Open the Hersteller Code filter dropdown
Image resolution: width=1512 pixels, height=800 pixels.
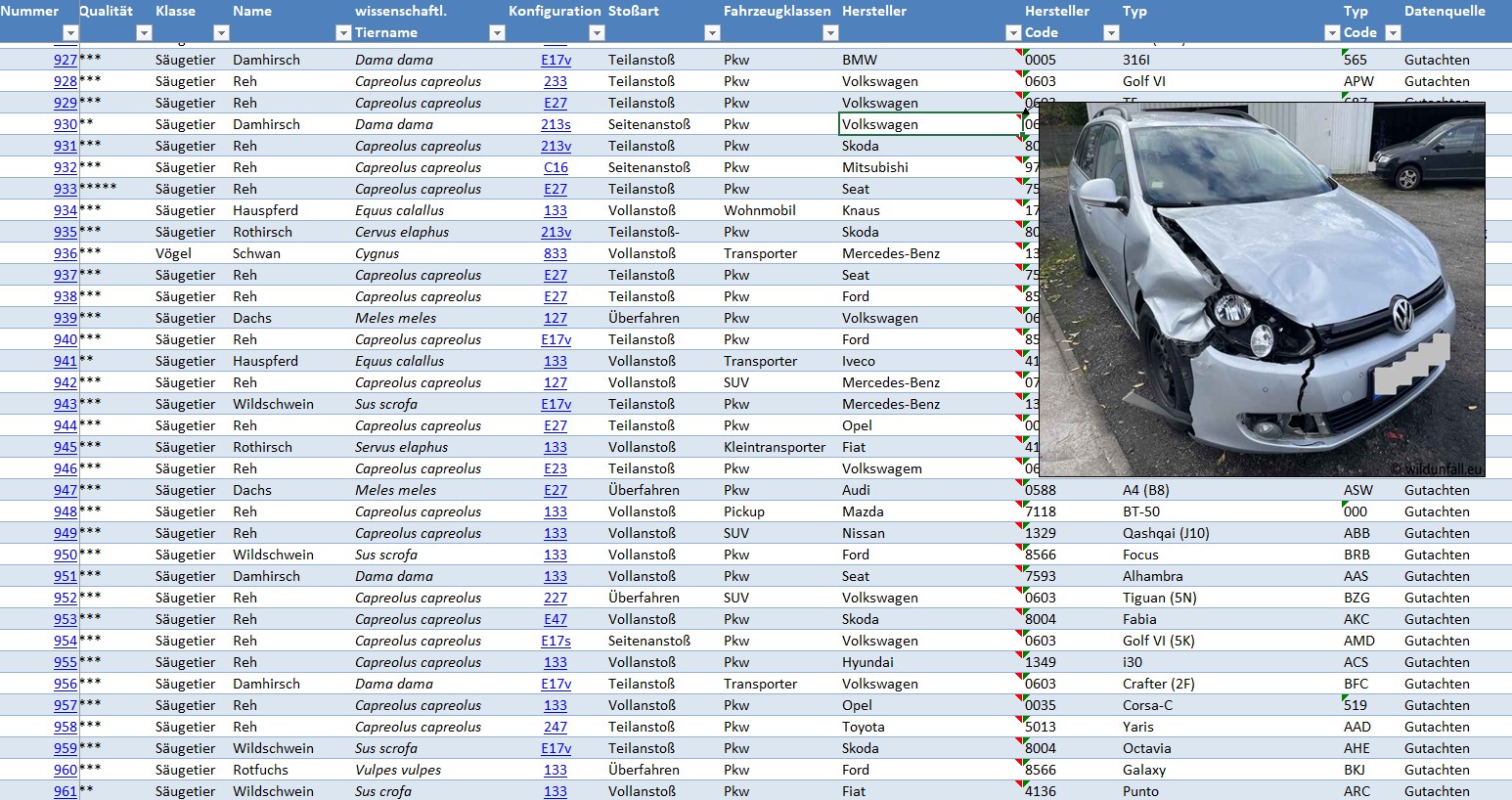point(1111,33)
